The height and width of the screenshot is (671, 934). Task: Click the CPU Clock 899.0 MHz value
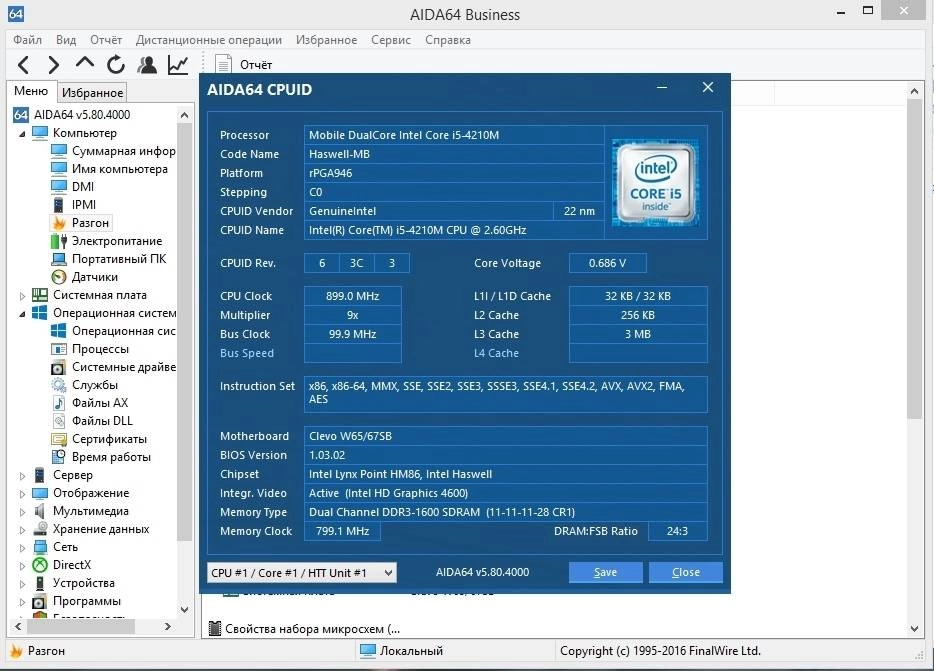pyautogui.click(x=353, y=296)
